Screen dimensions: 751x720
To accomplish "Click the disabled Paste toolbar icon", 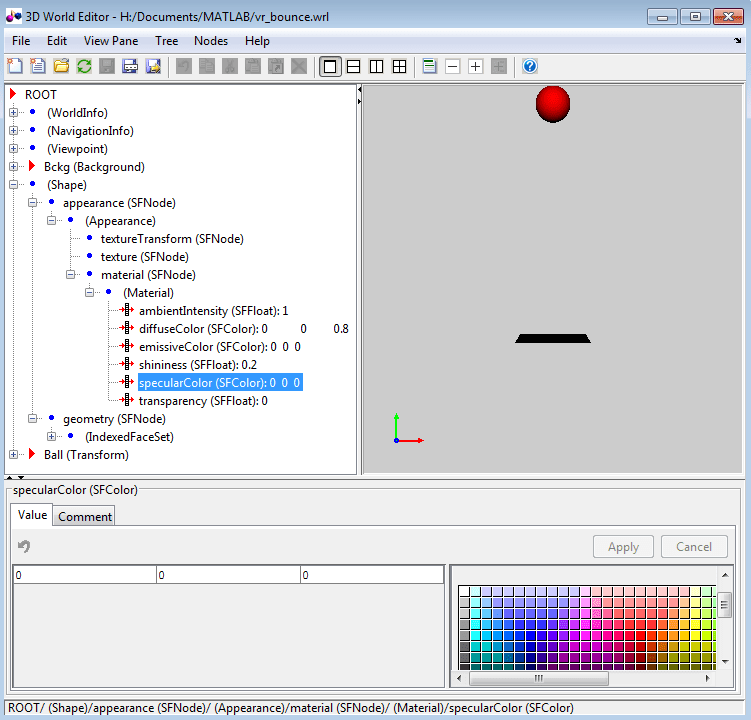I will pyautogui.click(x=253, y=66).
